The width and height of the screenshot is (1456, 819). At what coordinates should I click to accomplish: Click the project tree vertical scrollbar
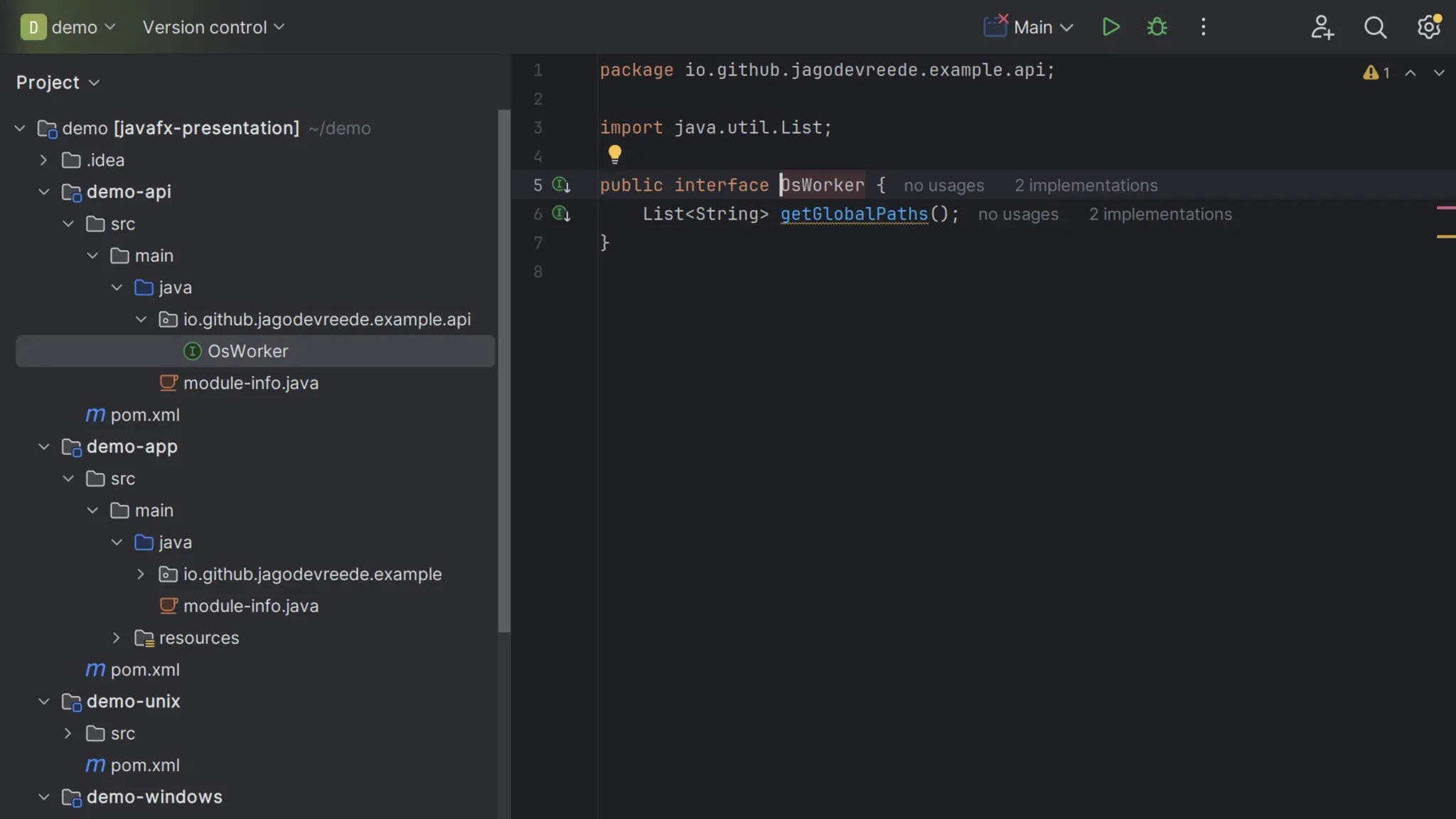[503, 370]
